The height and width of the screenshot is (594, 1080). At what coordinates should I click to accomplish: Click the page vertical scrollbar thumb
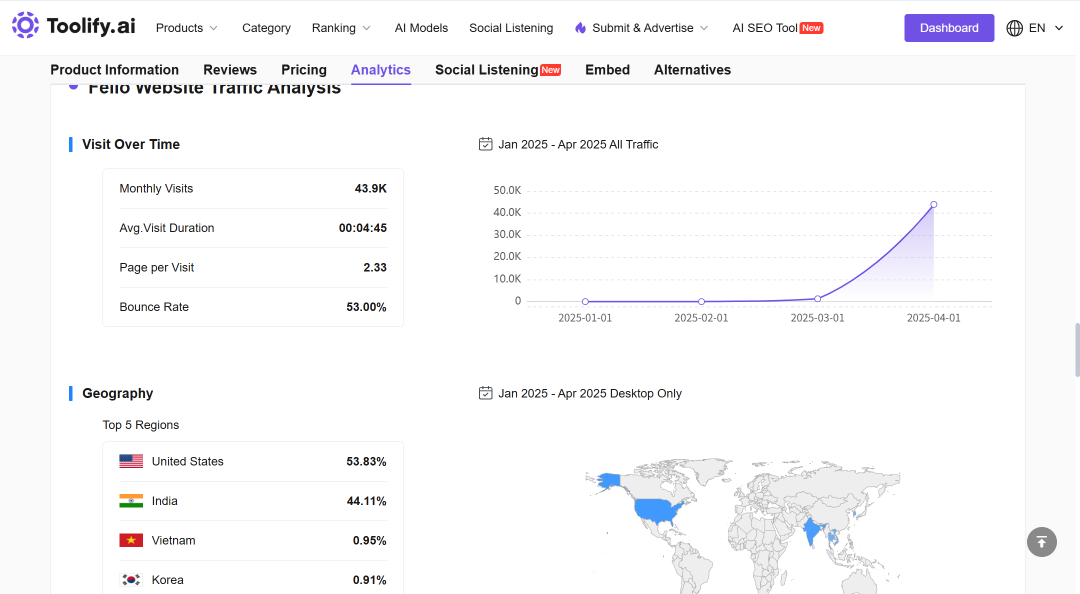(x=1077, y=349)
